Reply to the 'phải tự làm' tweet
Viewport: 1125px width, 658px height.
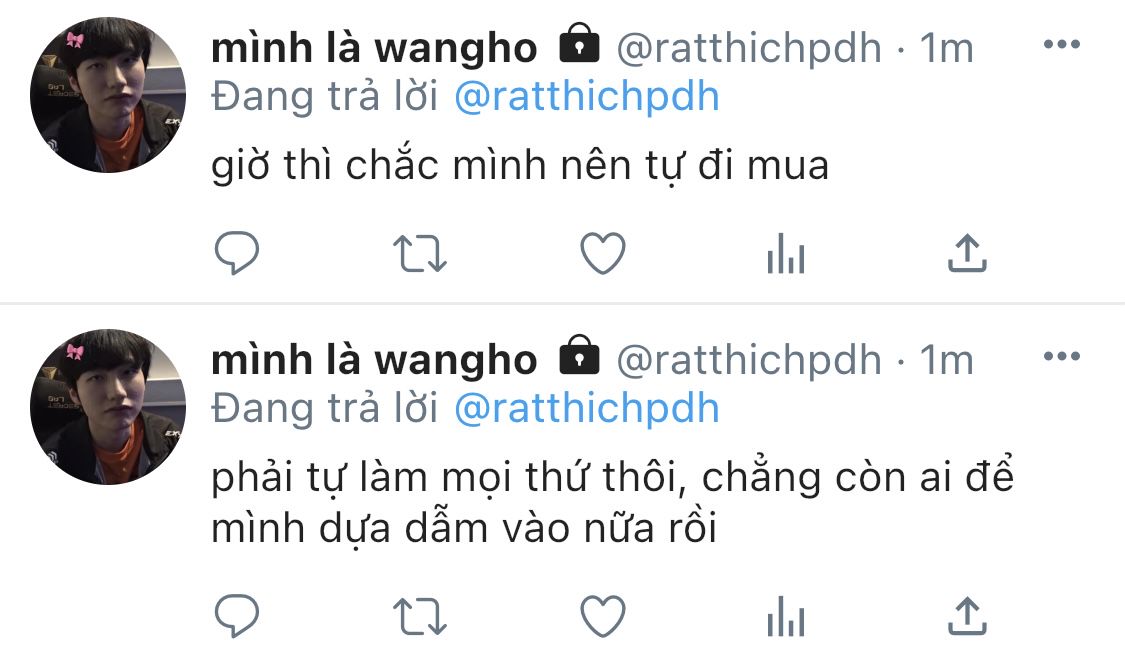click(x=237, y=616)
